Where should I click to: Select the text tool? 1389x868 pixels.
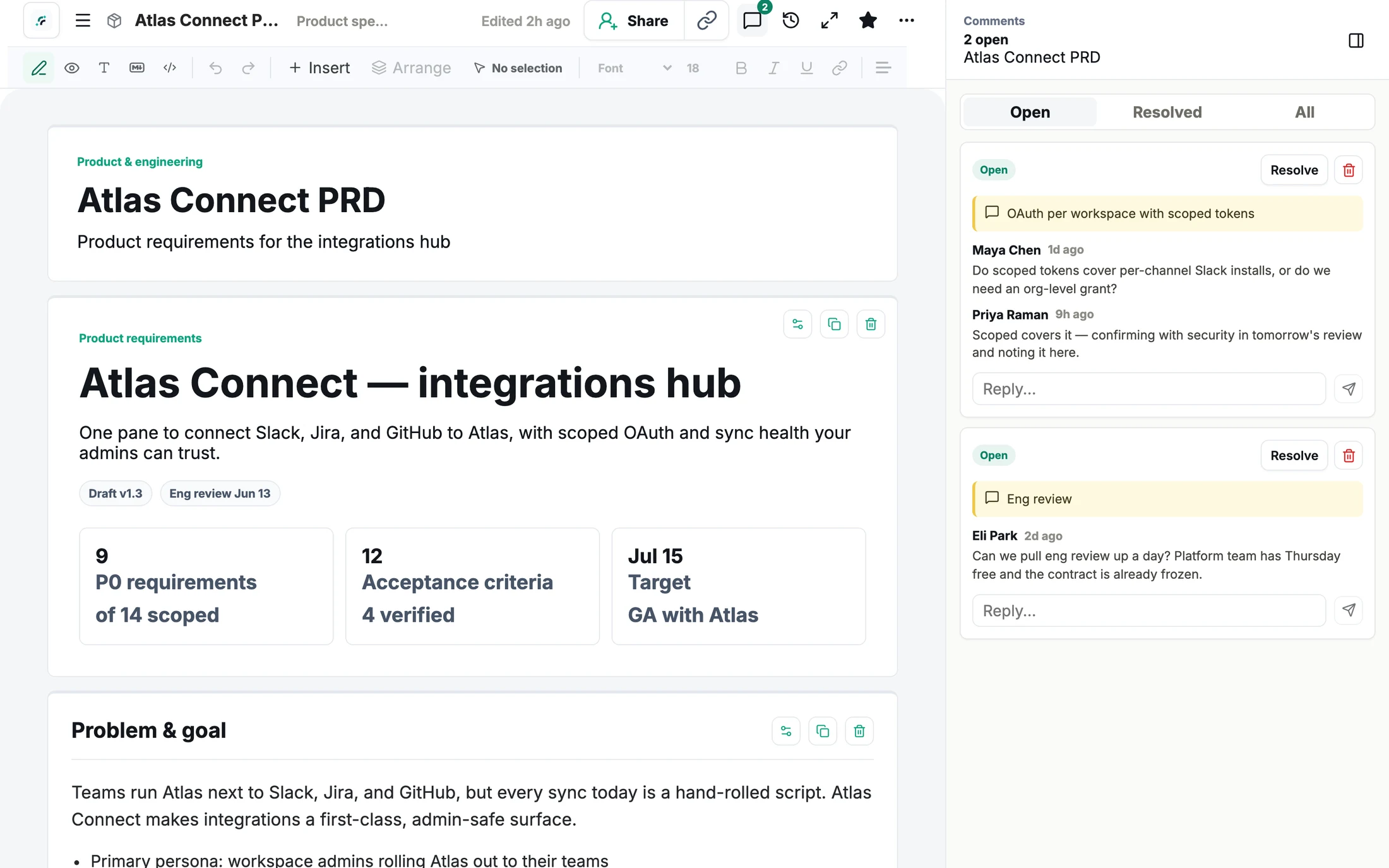(104, 68)
